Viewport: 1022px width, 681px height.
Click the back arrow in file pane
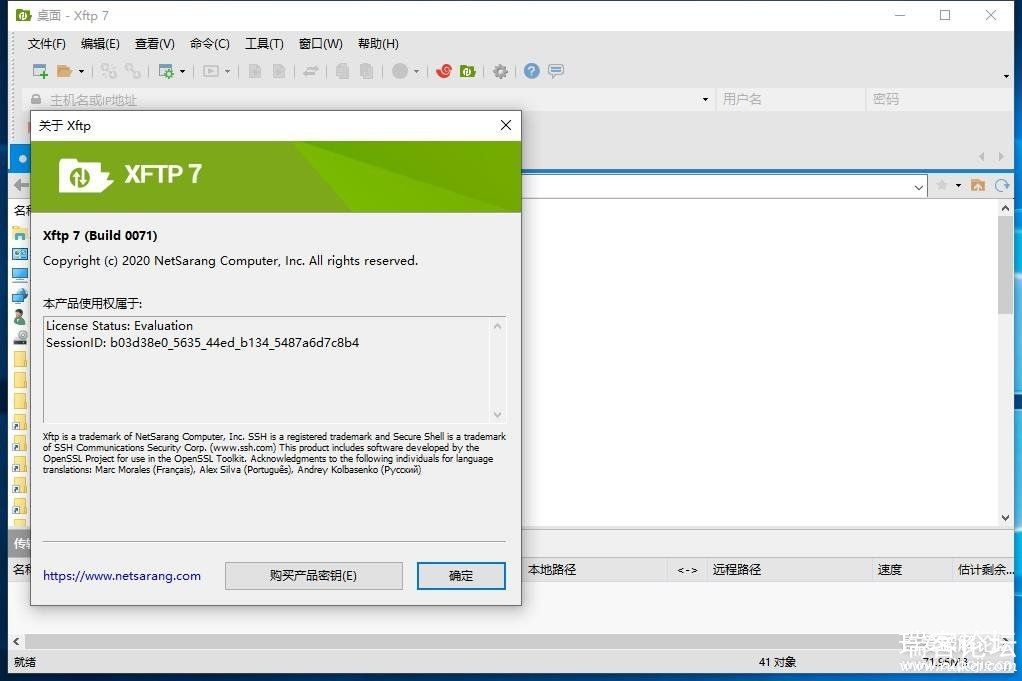tap(21, 185)
